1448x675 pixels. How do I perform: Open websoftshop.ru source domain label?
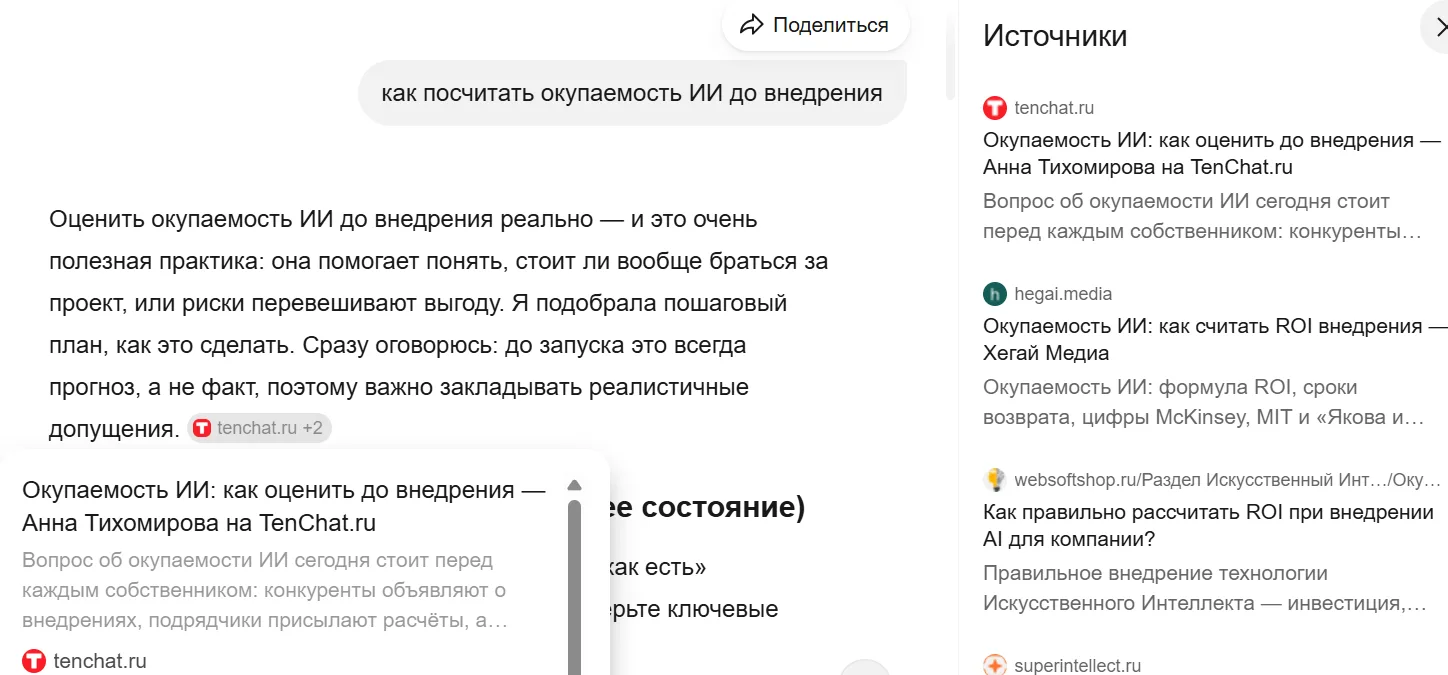tap(1228, 480)
